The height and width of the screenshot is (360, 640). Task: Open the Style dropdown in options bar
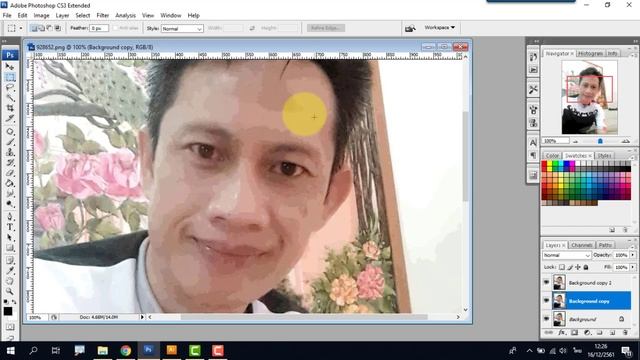182,29
